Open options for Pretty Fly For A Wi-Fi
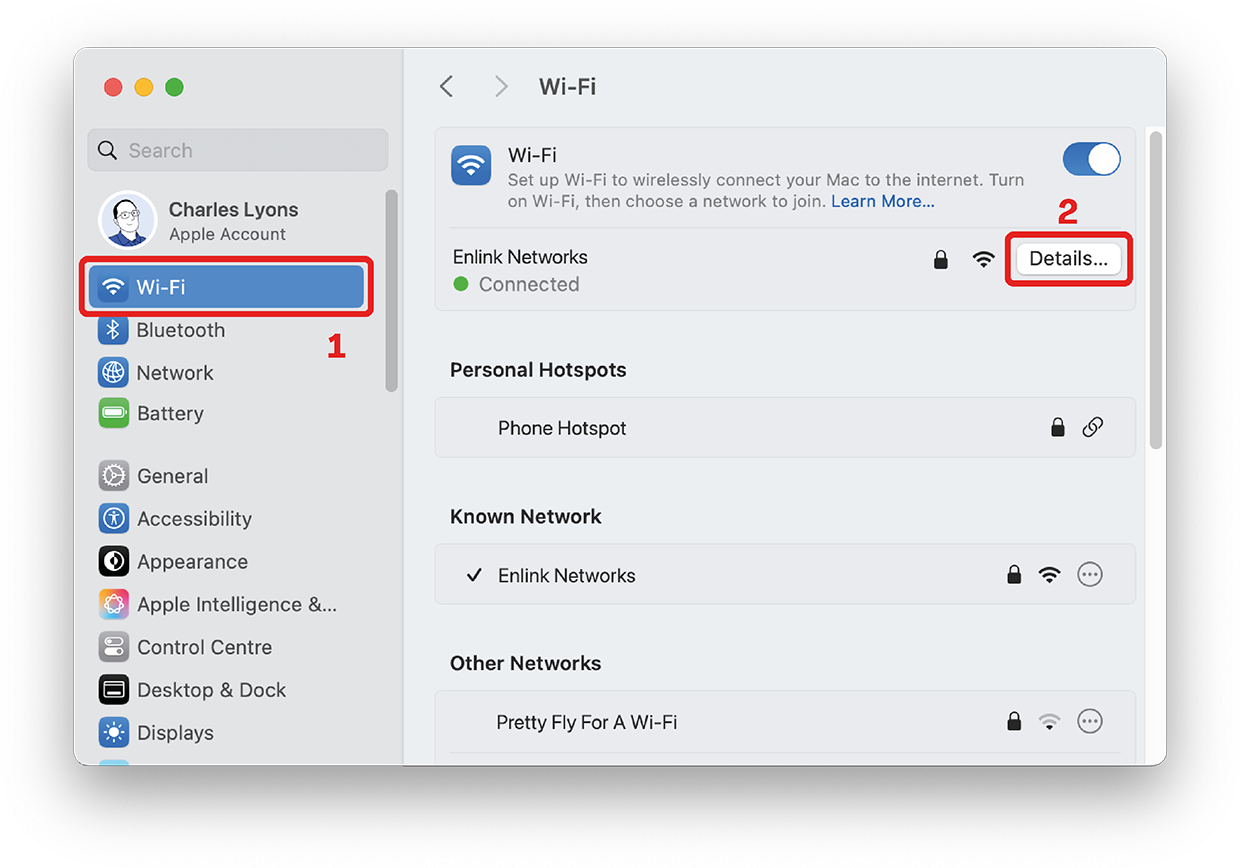 [1090, 721]
